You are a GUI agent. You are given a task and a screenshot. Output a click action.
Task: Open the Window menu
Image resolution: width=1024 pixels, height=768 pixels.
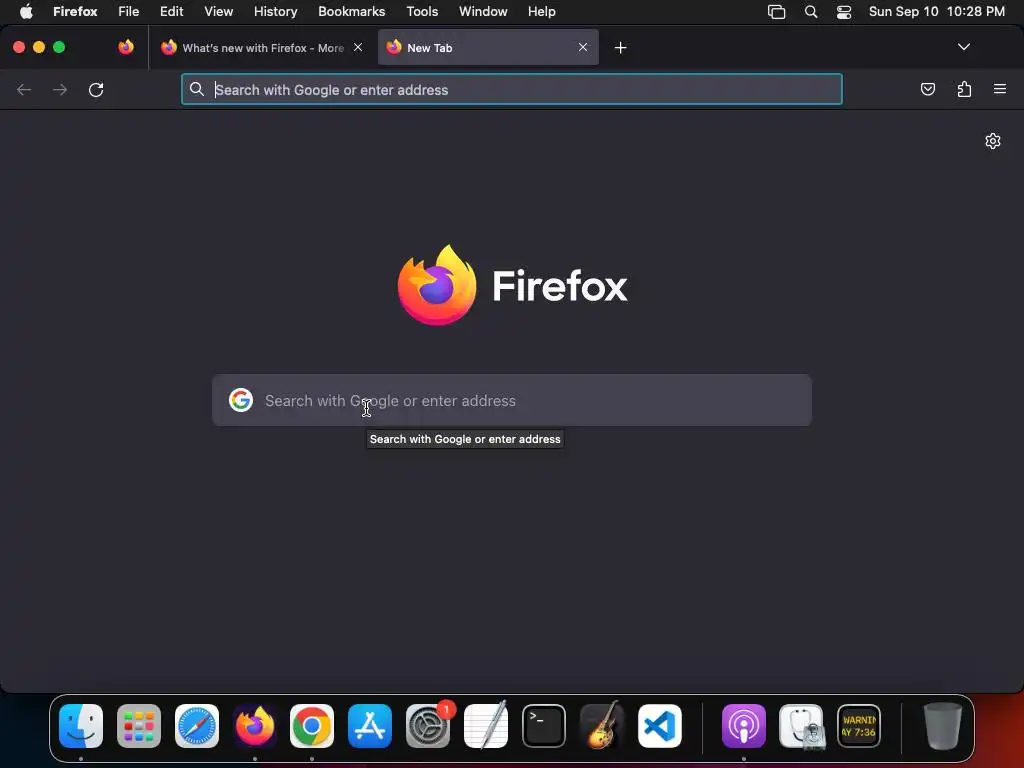click(483, 11)
